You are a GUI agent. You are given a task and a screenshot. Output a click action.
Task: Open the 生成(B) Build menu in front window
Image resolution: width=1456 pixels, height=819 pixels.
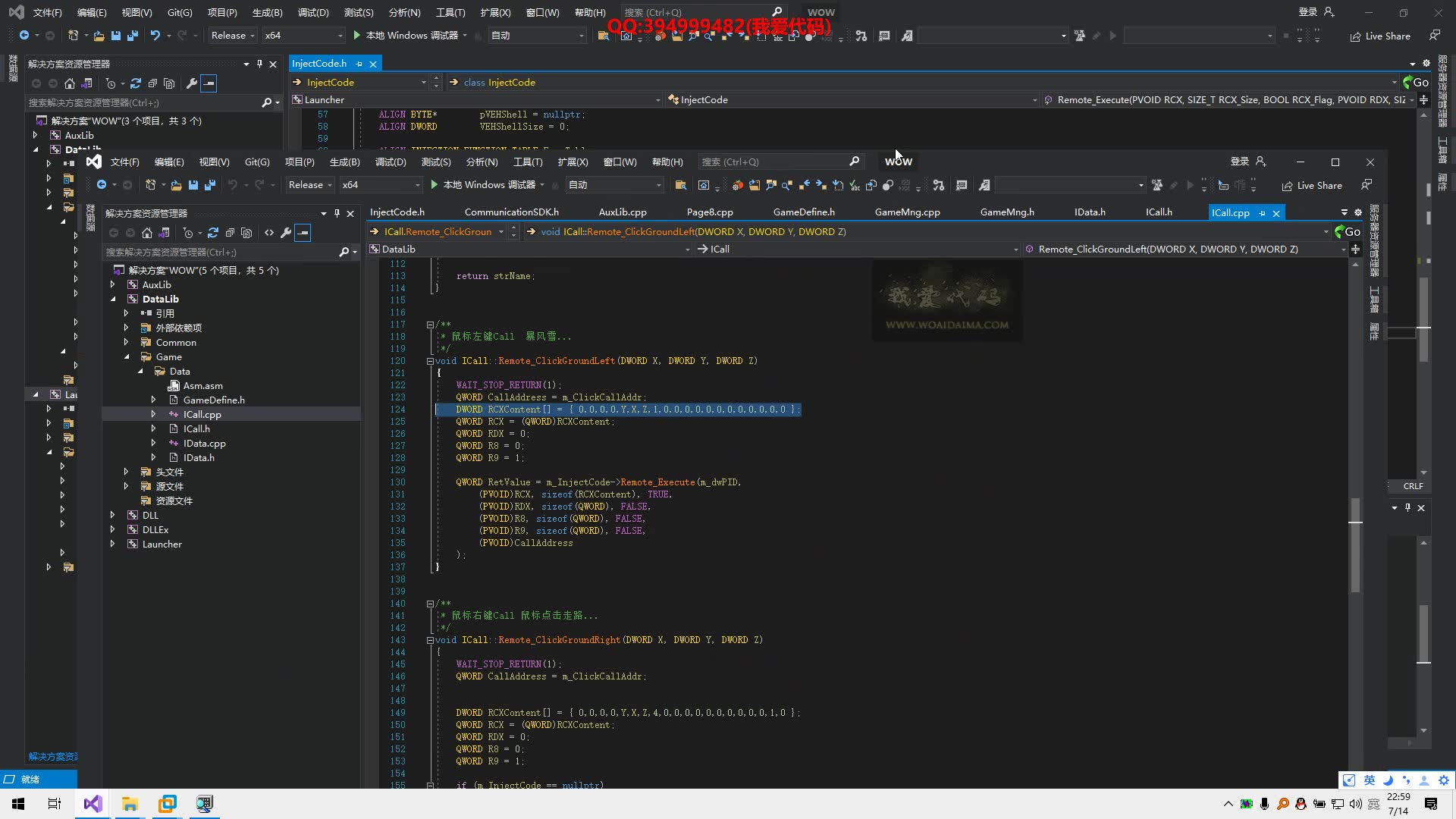pyautogui.click(x=344, y=162)
